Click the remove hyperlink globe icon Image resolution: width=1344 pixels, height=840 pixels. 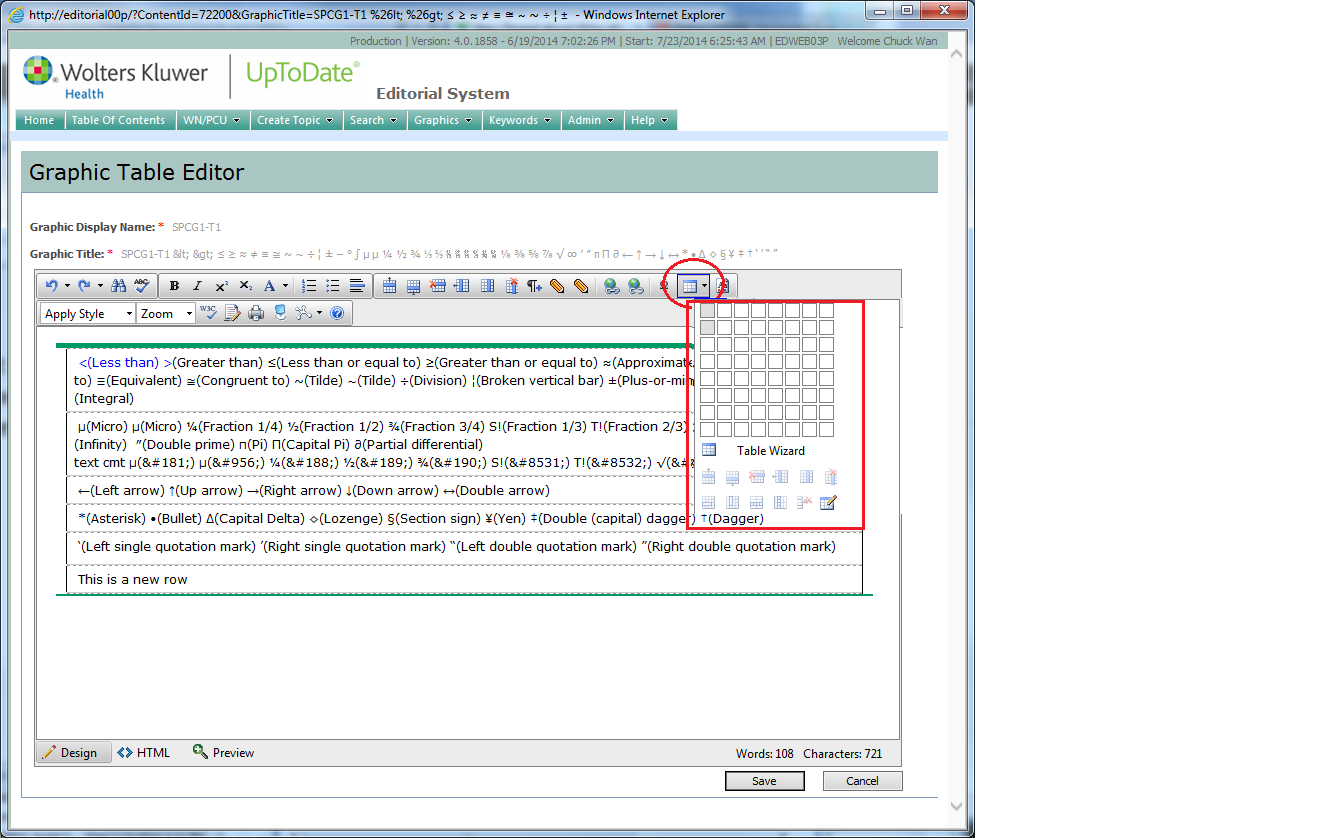(x=636, y=287)
